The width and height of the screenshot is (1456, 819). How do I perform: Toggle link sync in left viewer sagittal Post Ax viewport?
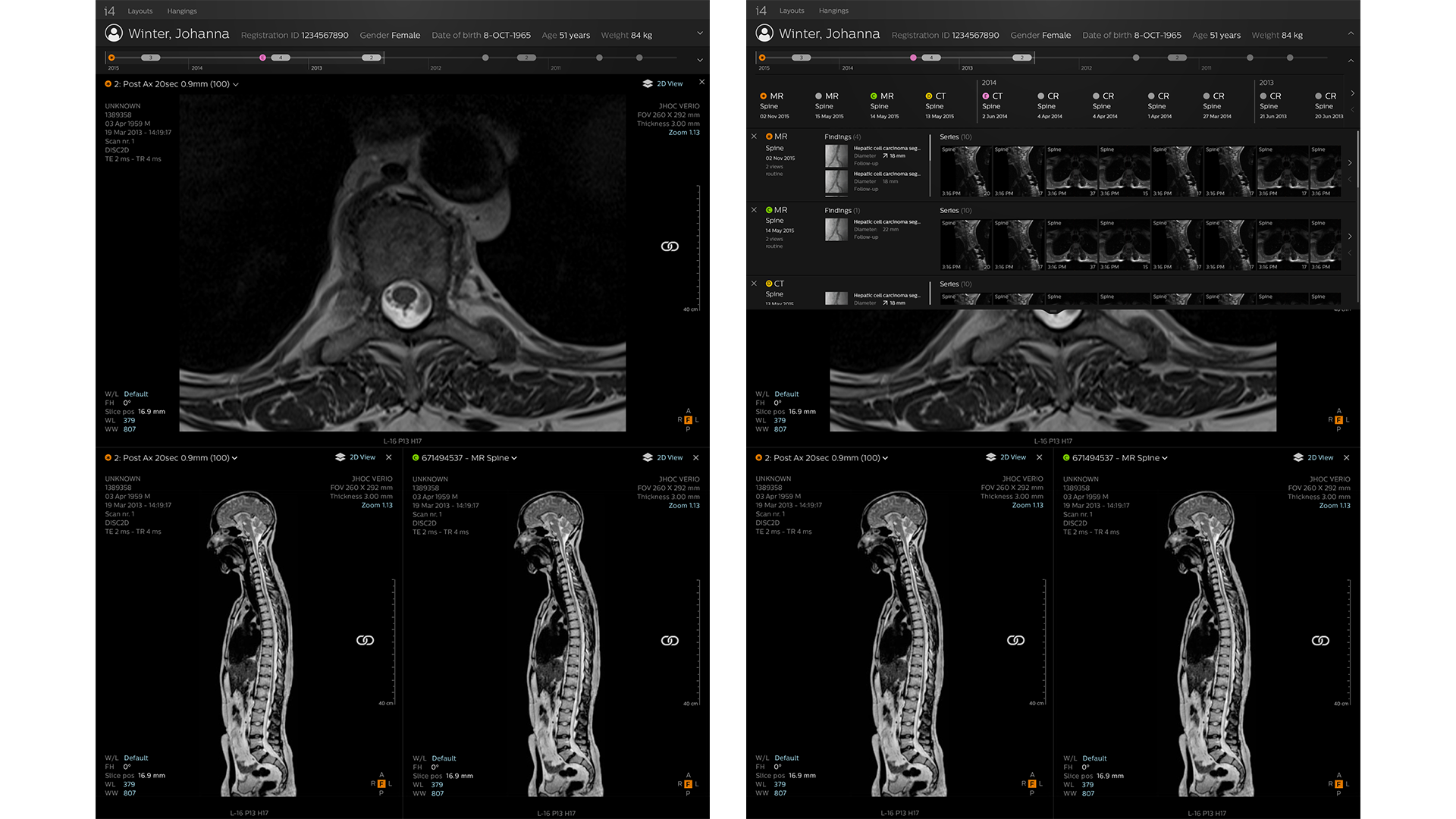[x=365, y=641]
